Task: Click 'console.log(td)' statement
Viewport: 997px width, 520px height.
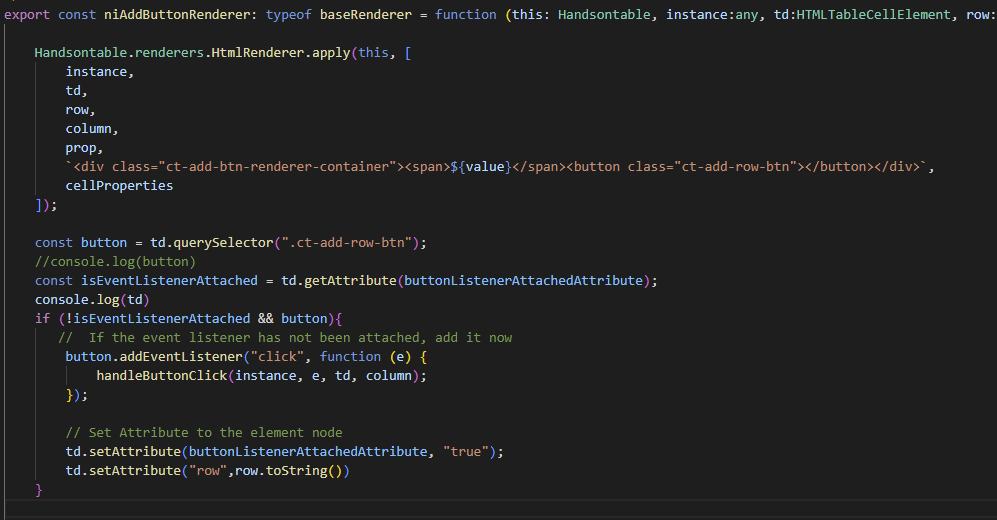Action: click(92, 300)
